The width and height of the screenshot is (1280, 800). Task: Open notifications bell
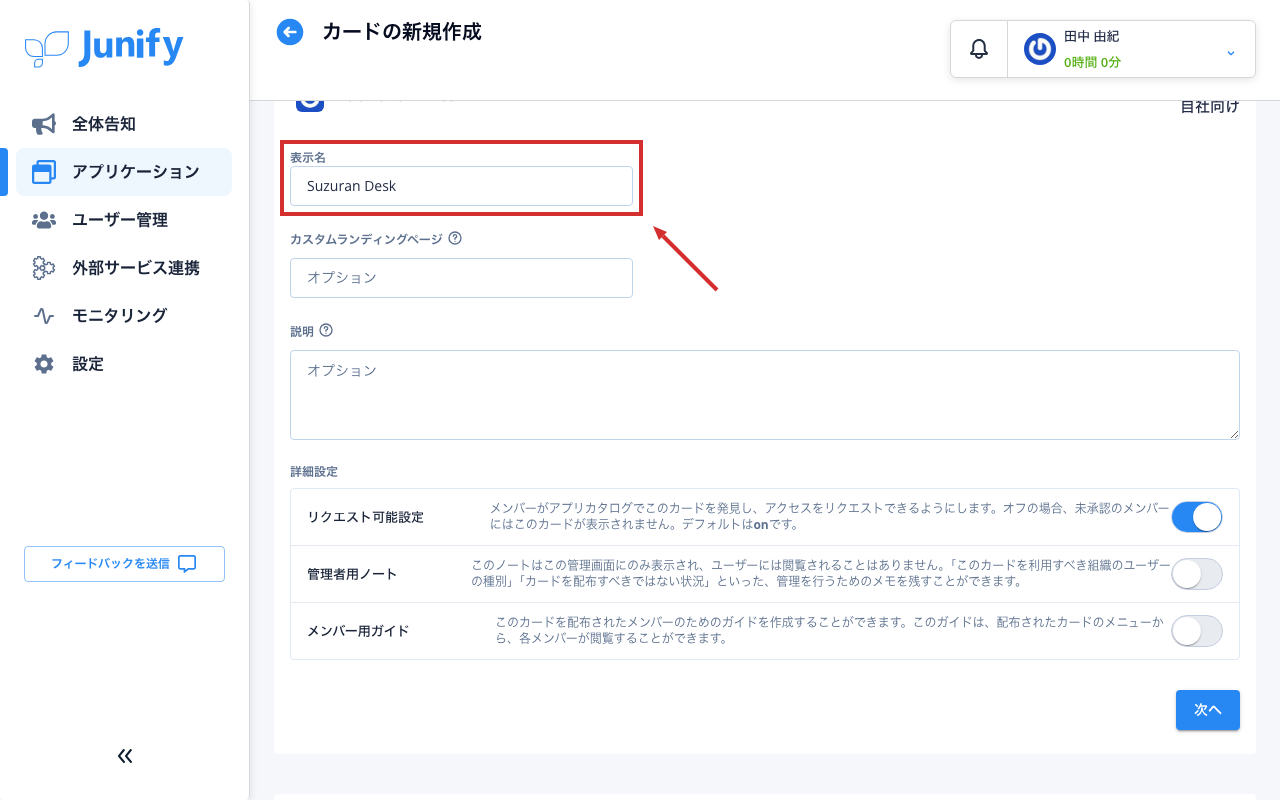979,48
